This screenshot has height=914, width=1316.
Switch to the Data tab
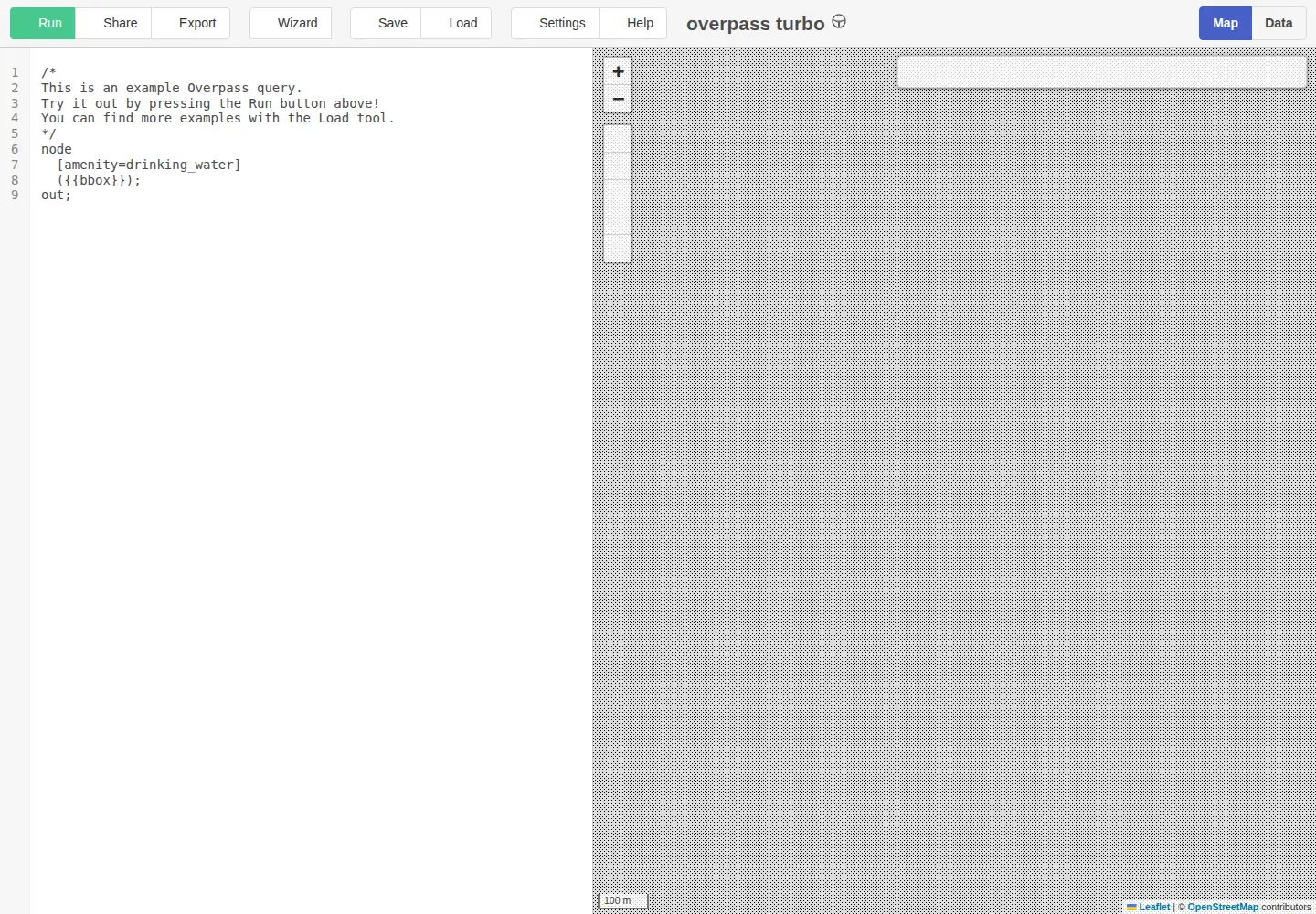[x=1279, y=23]
